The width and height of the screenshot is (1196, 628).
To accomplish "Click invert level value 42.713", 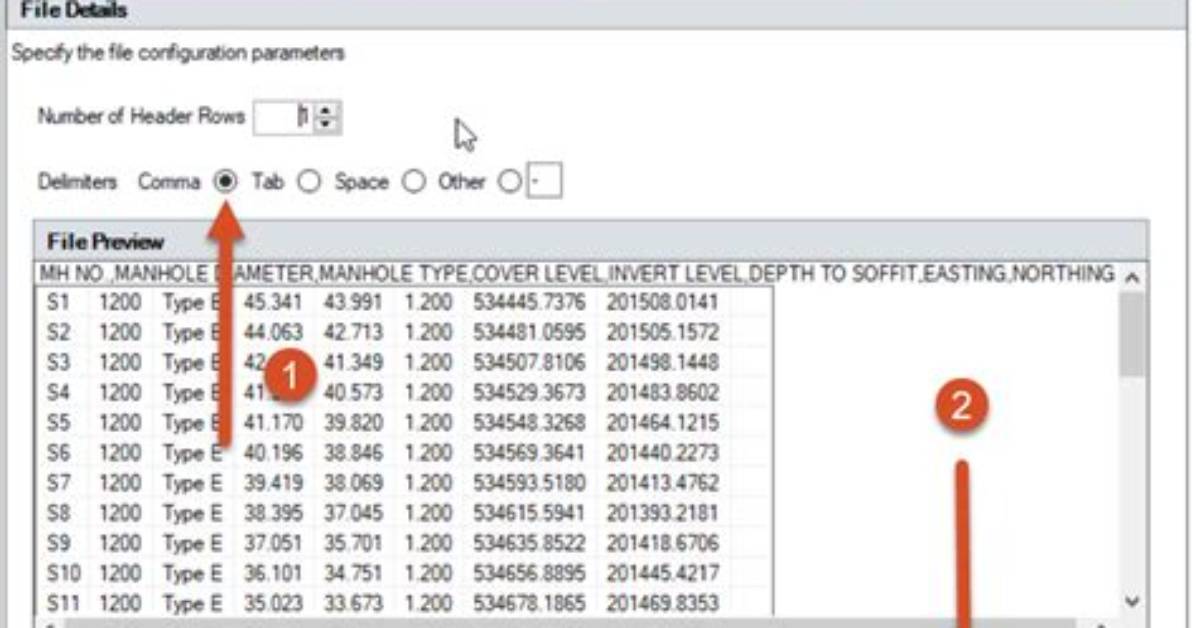I will click(x=353, y=333).
